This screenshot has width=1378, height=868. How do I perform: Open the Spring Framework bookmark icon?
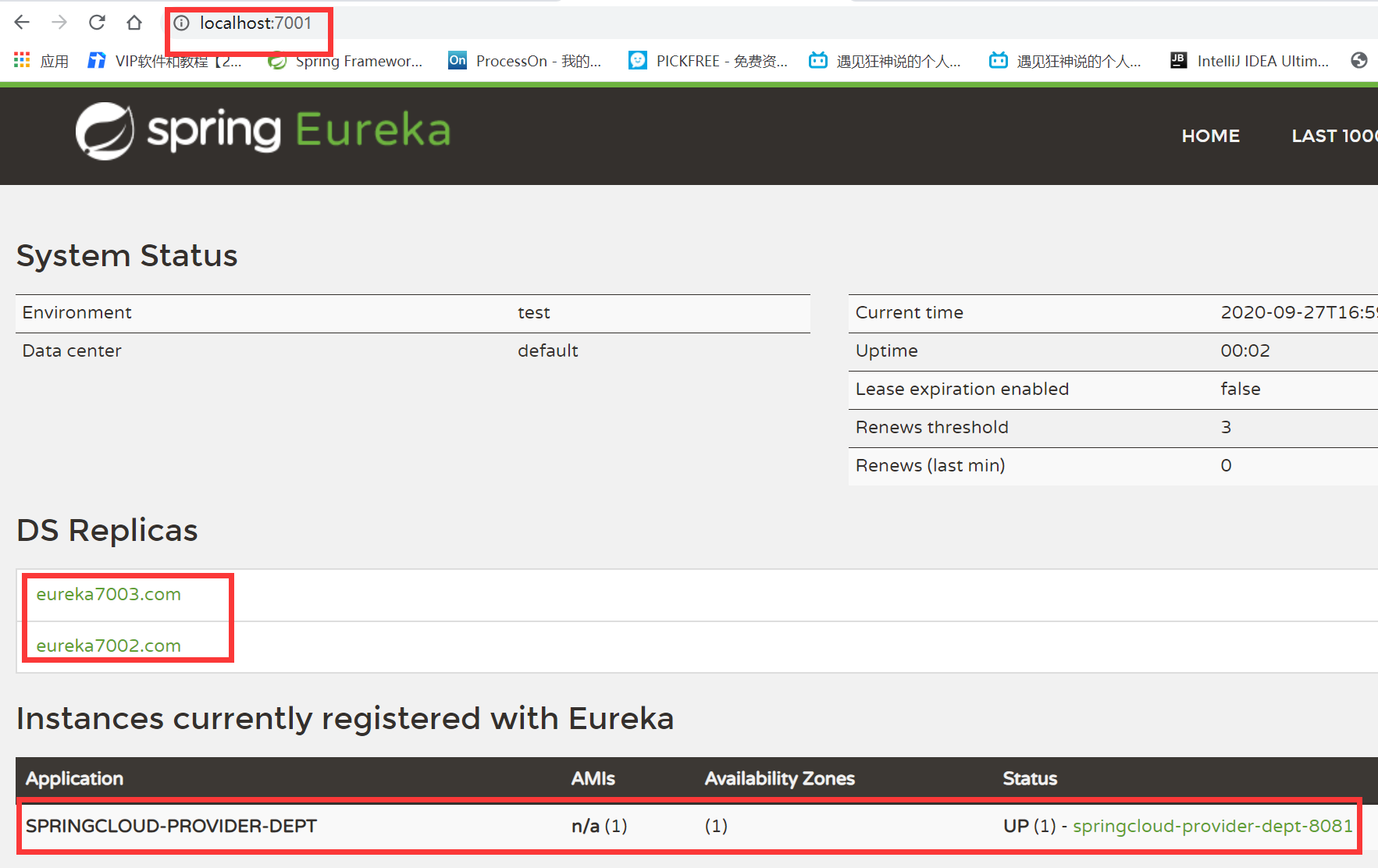click(x=277, y=61)
